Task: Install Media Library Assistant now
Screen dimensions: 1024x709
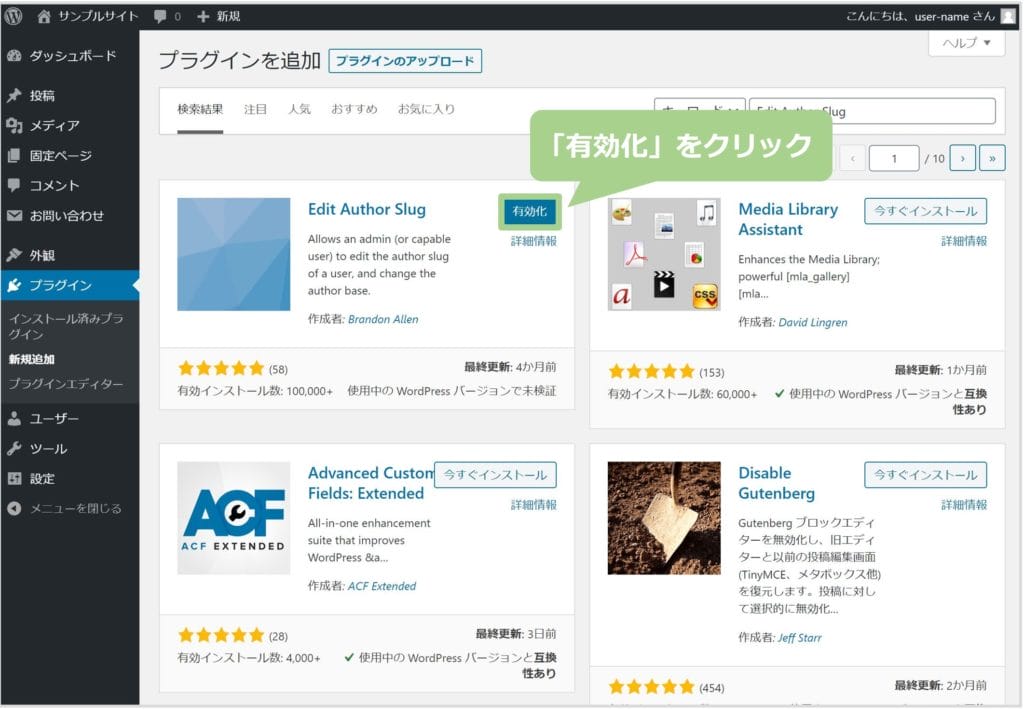Action: click(925, 212)
